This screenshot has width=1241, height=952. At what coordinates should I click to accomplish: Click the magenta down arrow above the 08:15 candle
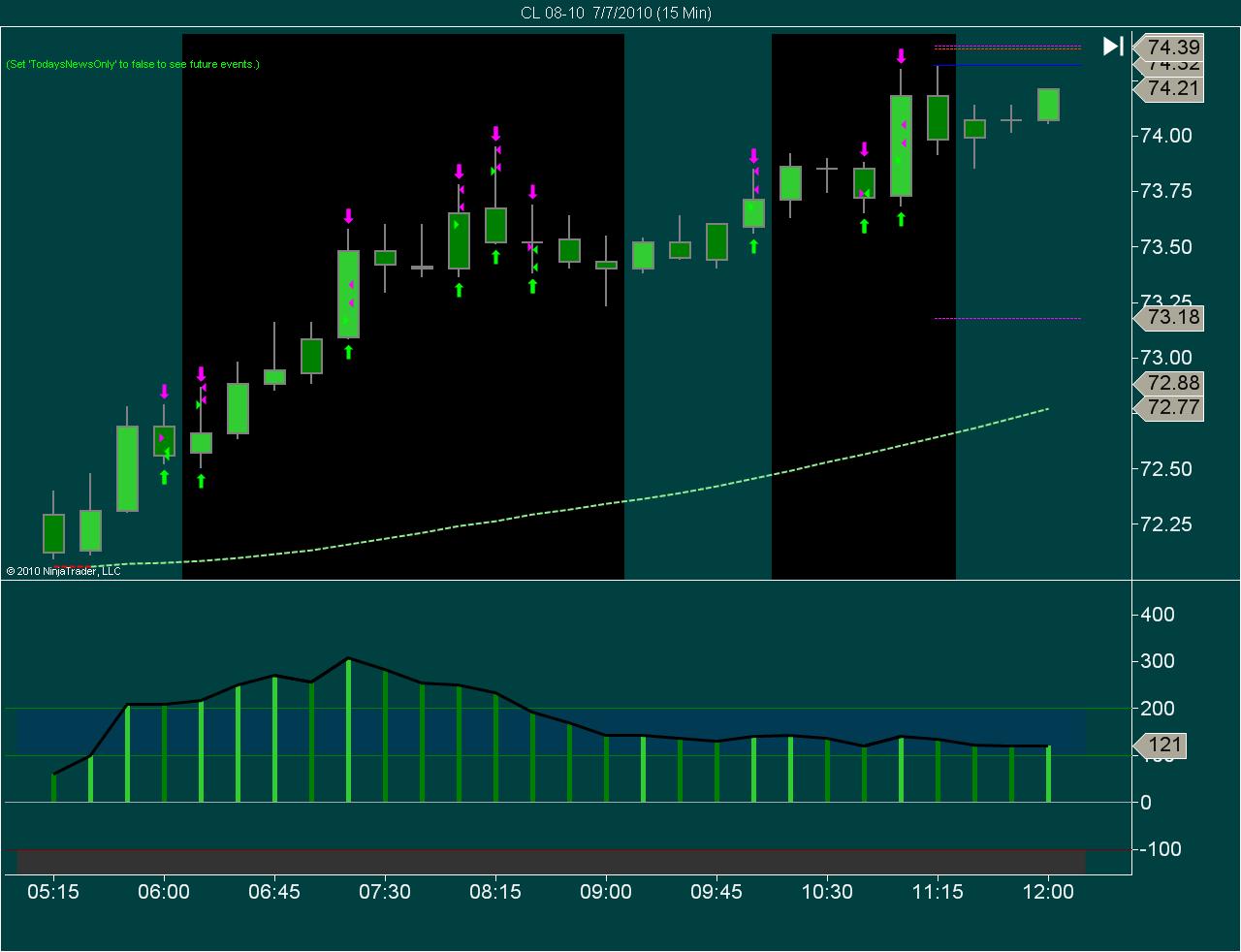(495, 134)
